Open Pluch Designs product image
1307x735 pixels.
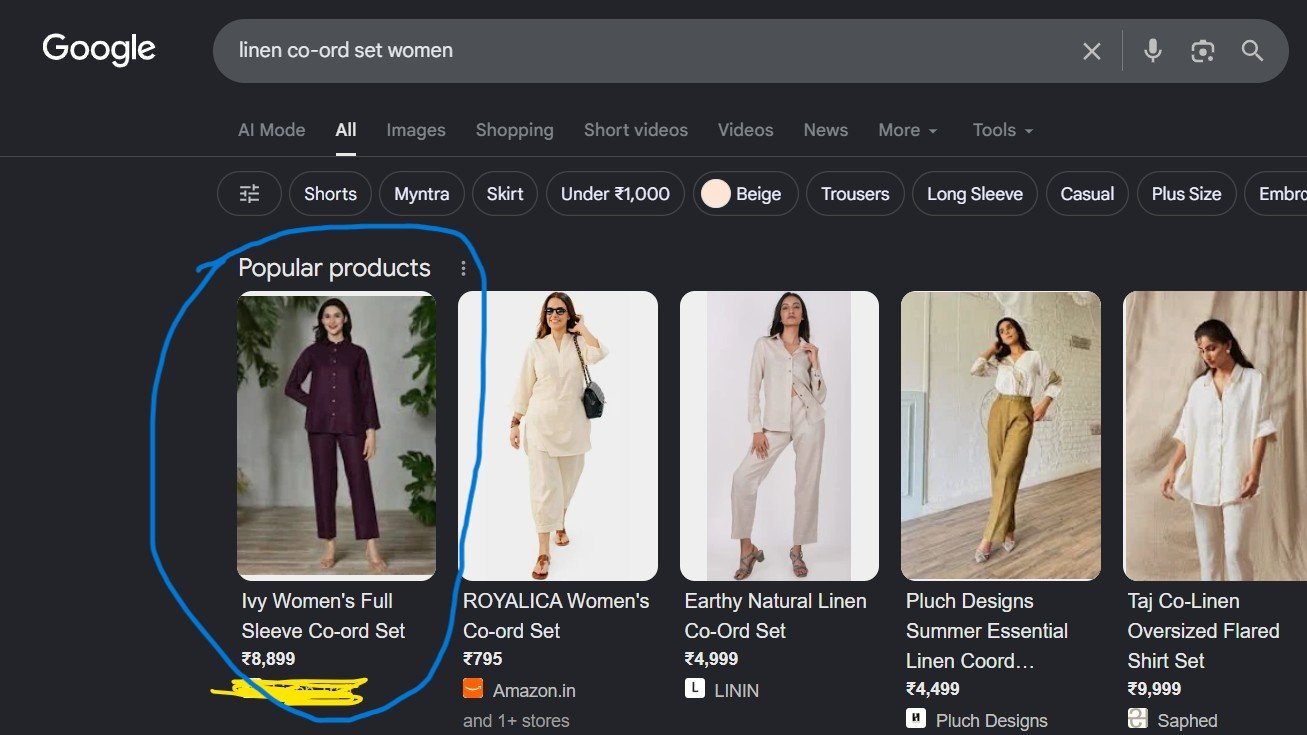[1001, 435]
